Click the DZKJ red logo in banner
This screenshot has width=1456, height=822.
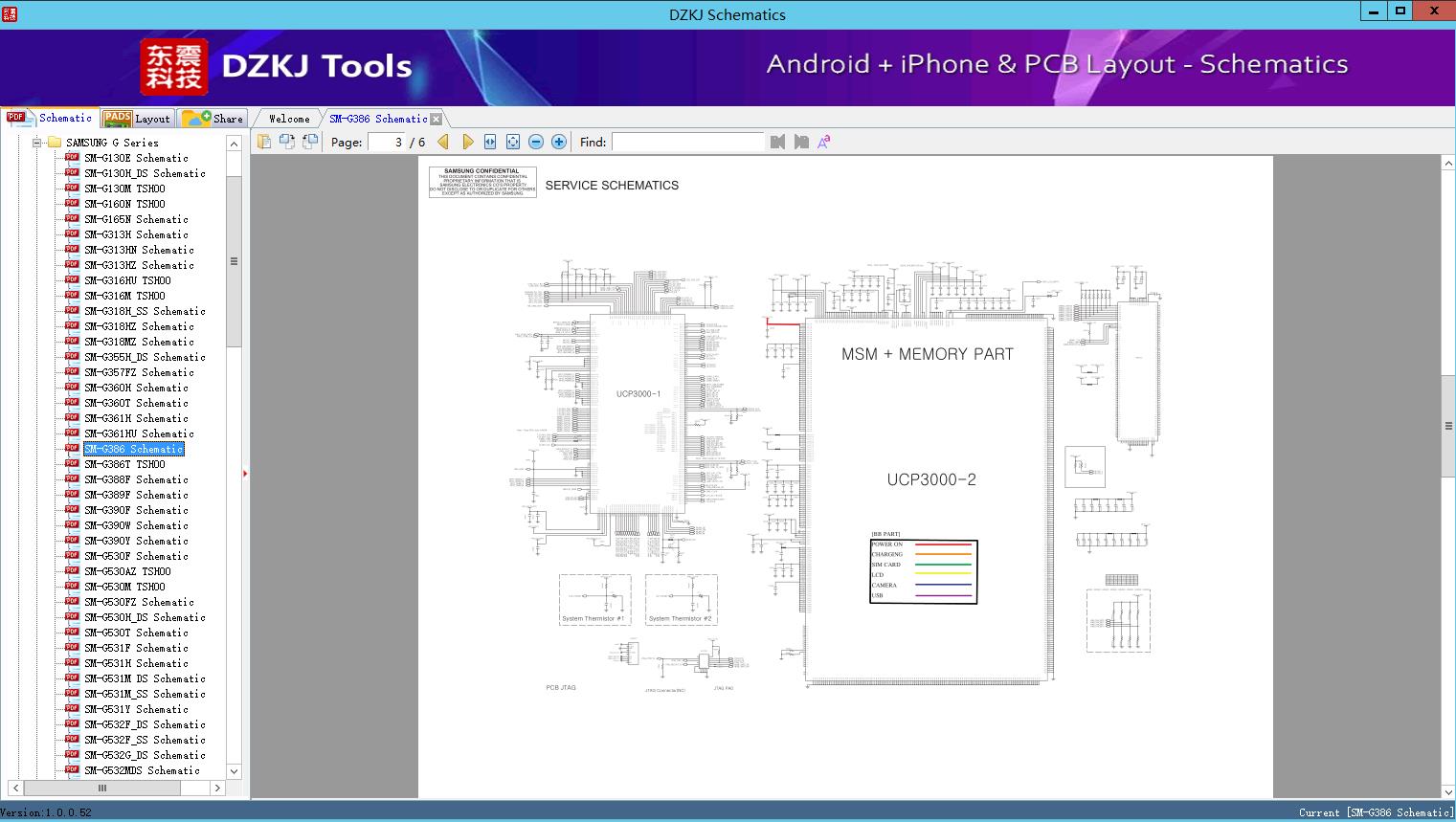(174, 66)
